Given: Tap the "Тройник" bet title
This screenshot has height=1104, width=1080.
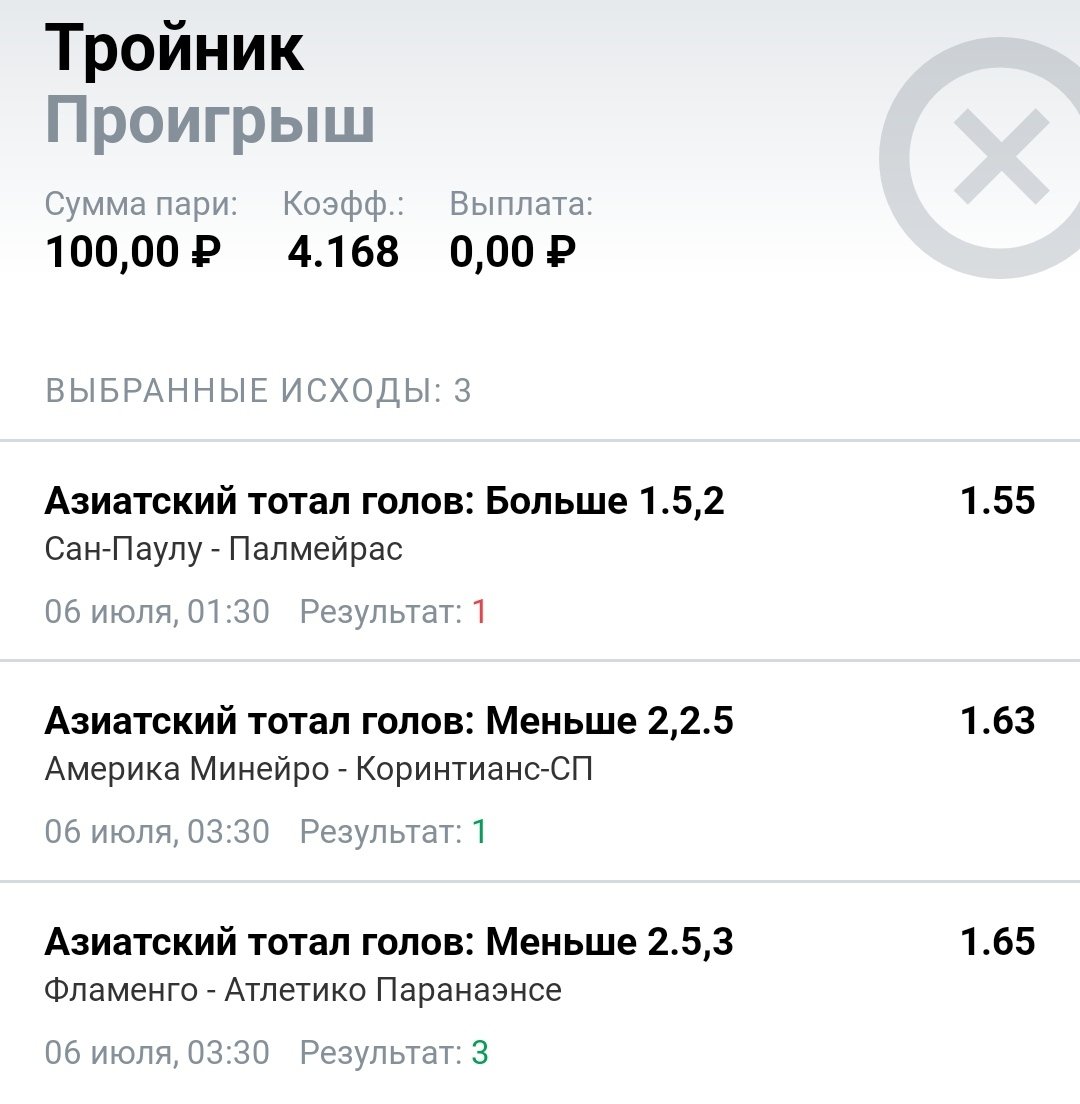Looking at the screenshot, I should 175,48.
